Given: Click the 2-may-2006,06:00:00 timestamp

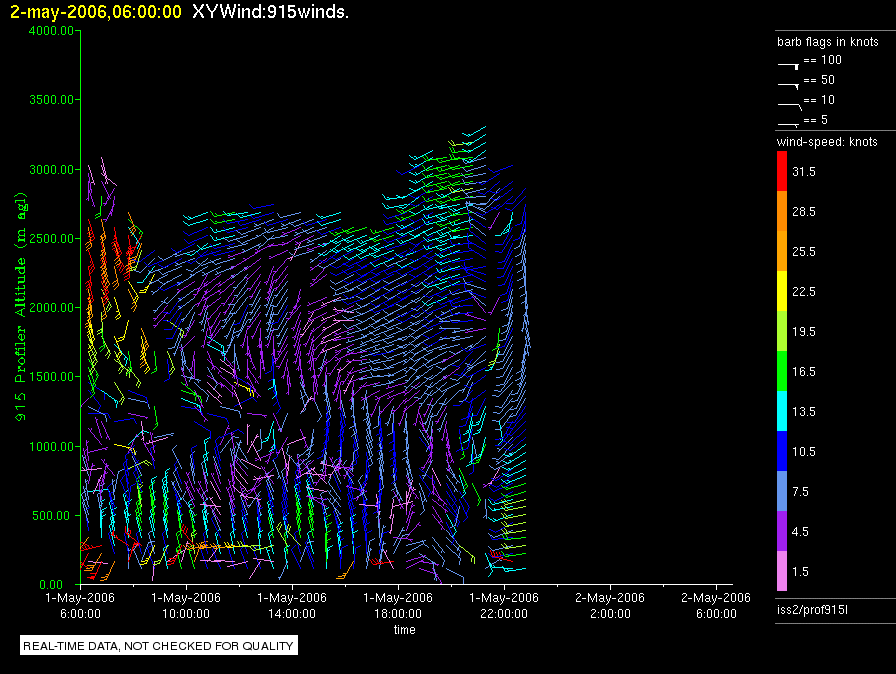Looking at the screenshot, I should coord(96,12).
